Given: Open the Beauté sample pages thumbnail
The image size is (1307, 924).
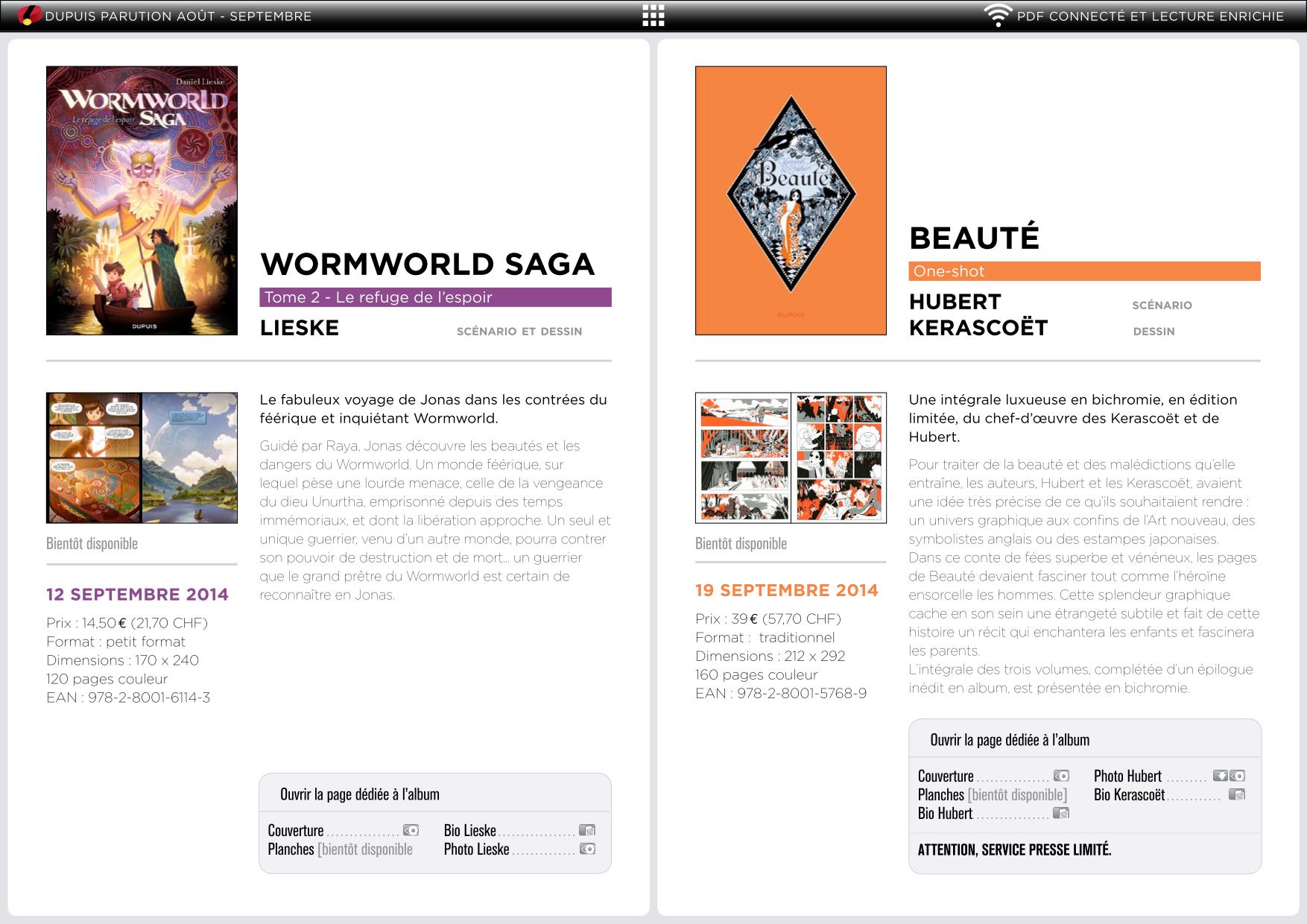Looking at the screenshot, I should pos(791,458).
